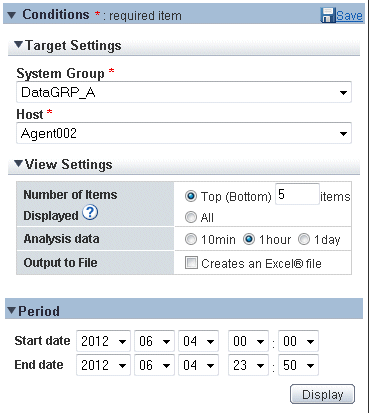Enable Creates an Excel file checkbox
This screenshot has width=369, height=413.
(x=191, y=263)
